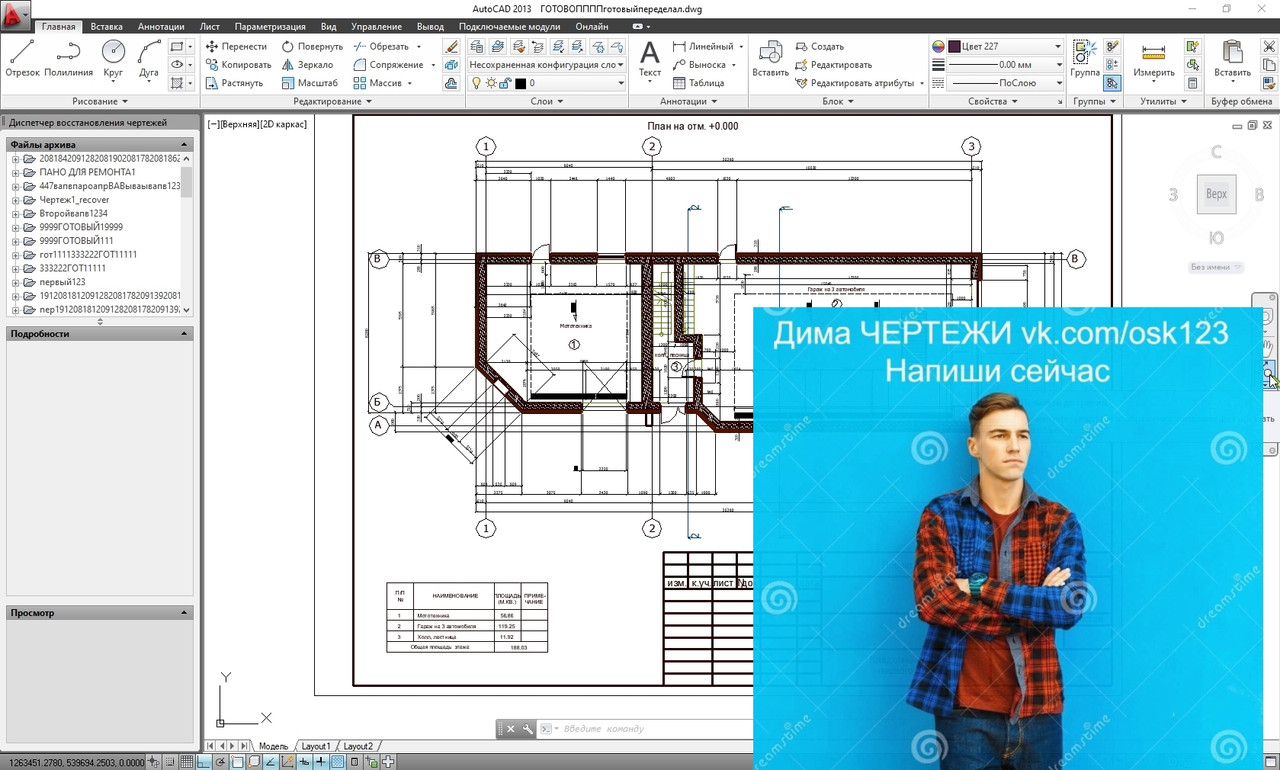Select первый123 in archive list

[x=62, y=282]
